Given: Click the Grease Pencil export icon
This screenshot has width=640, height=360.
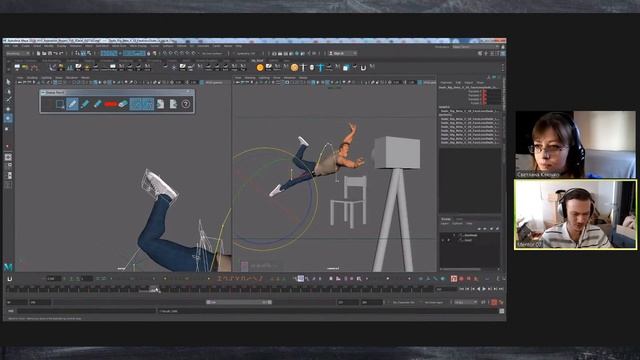Looking at the screenshot, I should [173, 104].
